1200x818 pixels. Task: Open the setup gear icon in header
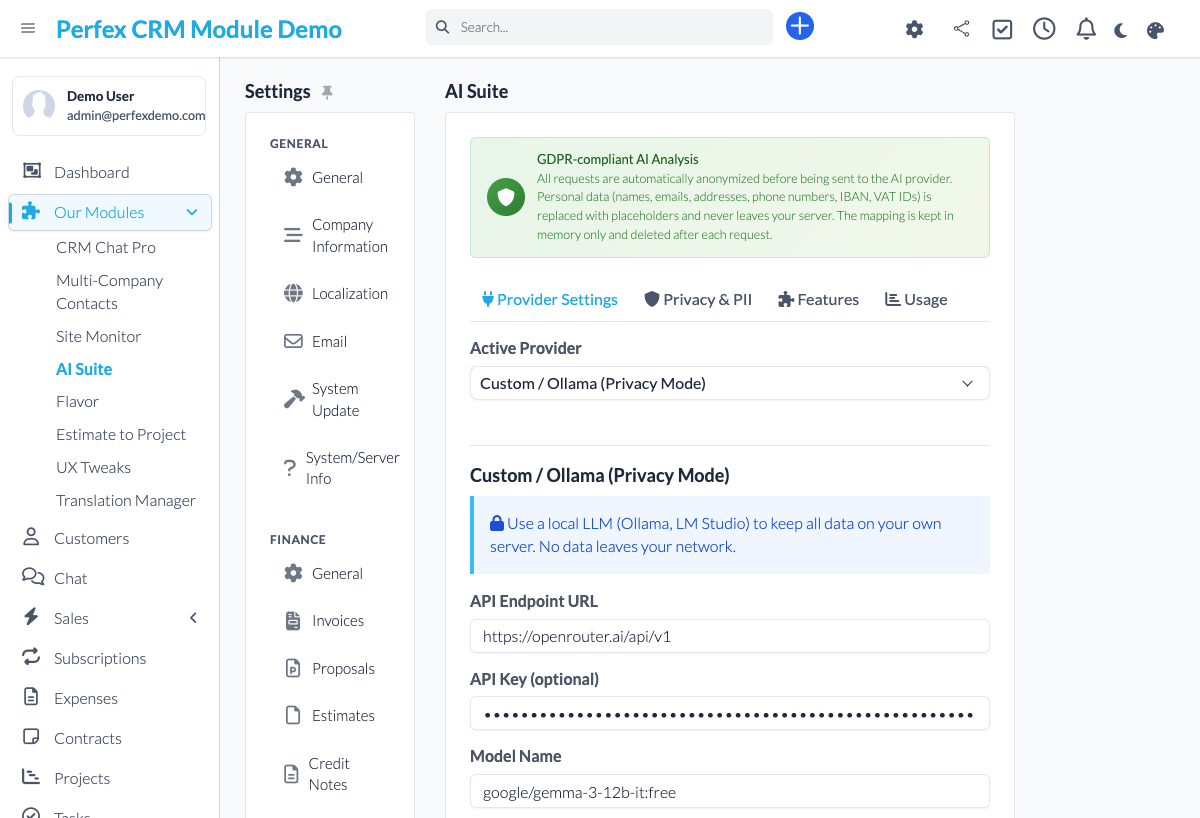point(914,29)
